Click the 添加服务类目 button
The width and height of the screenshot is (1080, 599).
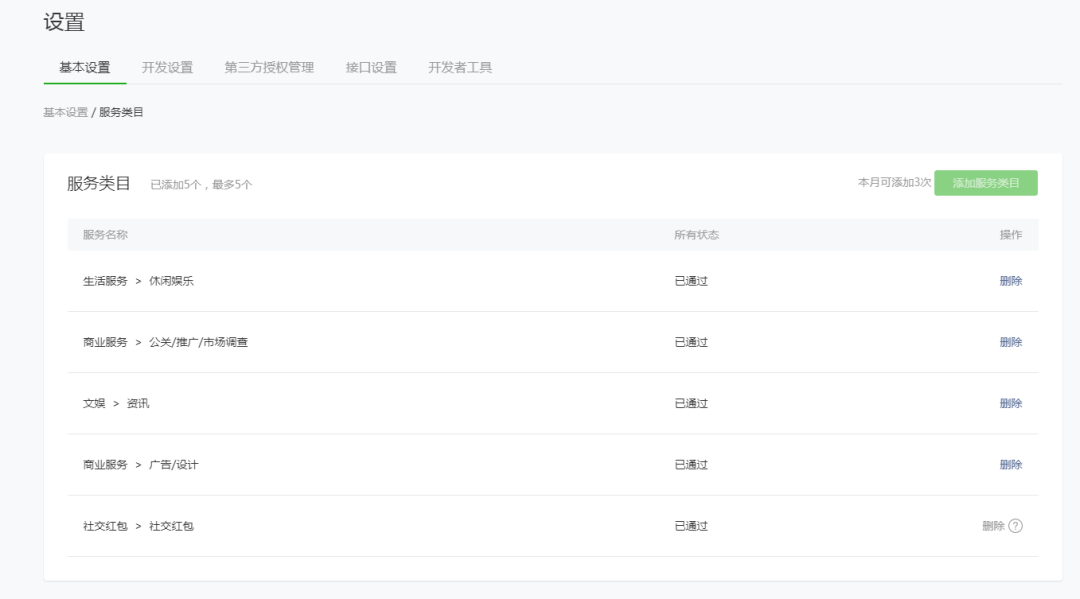click(986, 183)
